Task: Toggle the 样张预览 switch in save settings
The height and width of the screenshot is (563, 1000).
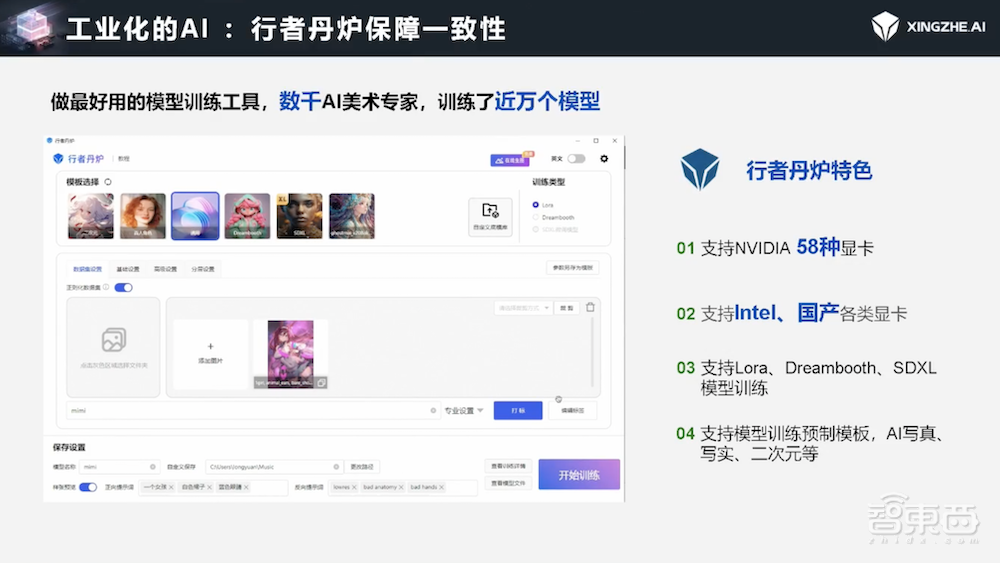Action: [x=88, y=487]
